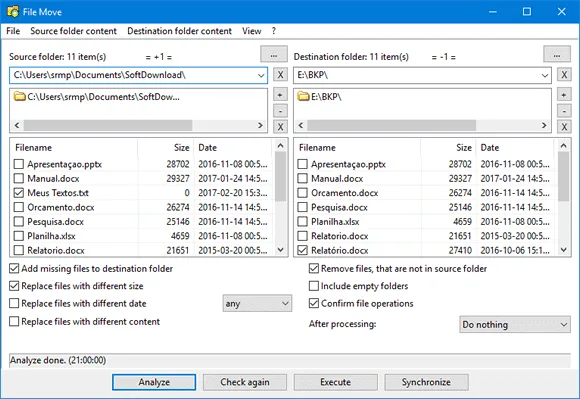The width and height of the screenshot is (580, 399).
Task: Click the Synchronize button
Action: pos(426,382)
